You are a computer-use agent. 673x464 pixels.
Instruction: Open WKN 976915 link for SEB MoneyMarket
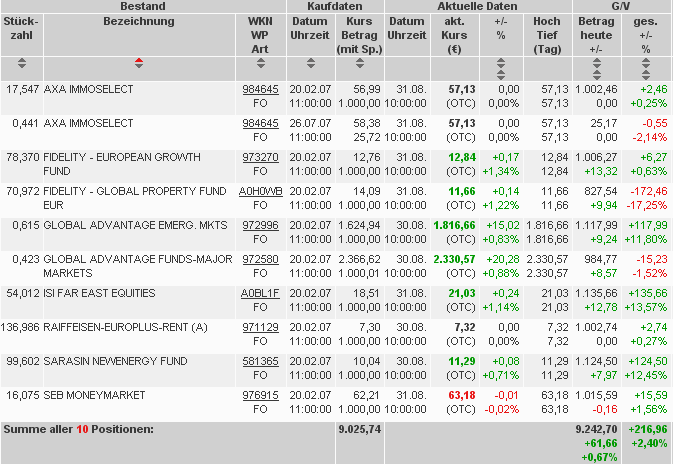pos(260,395)
